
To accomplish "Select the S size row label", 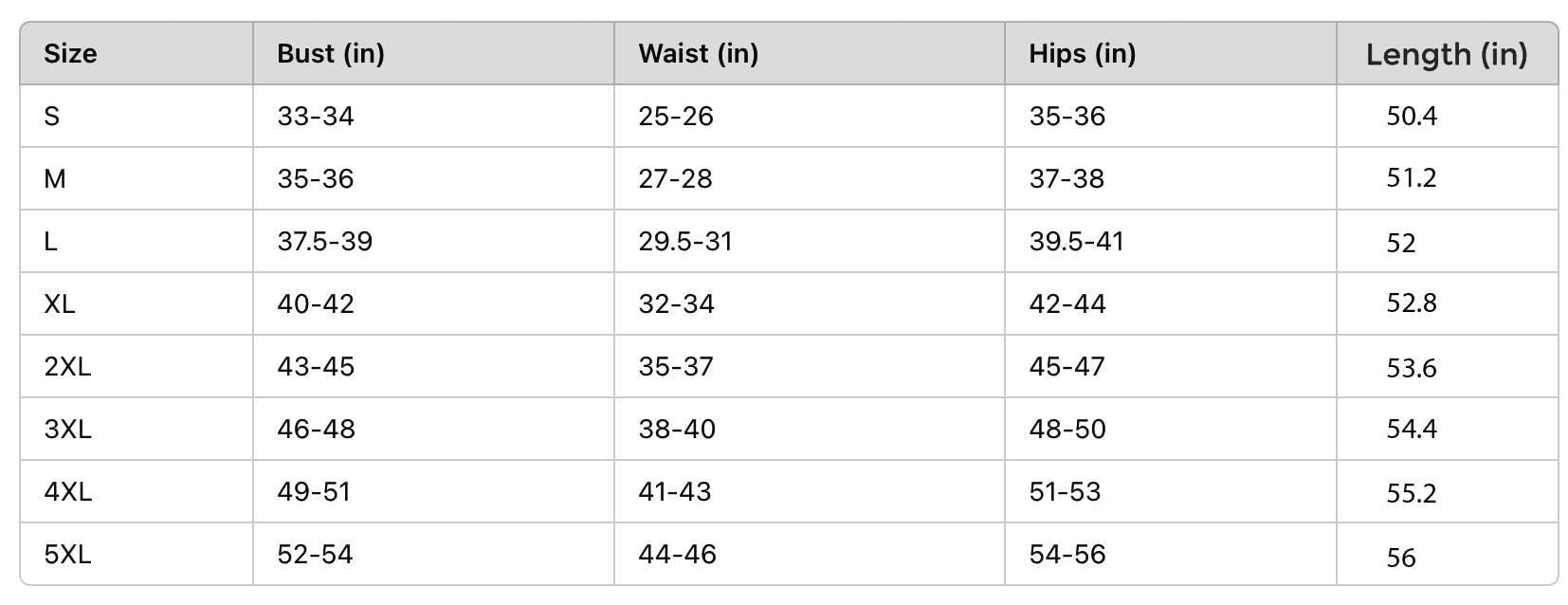I will point(52,117).
